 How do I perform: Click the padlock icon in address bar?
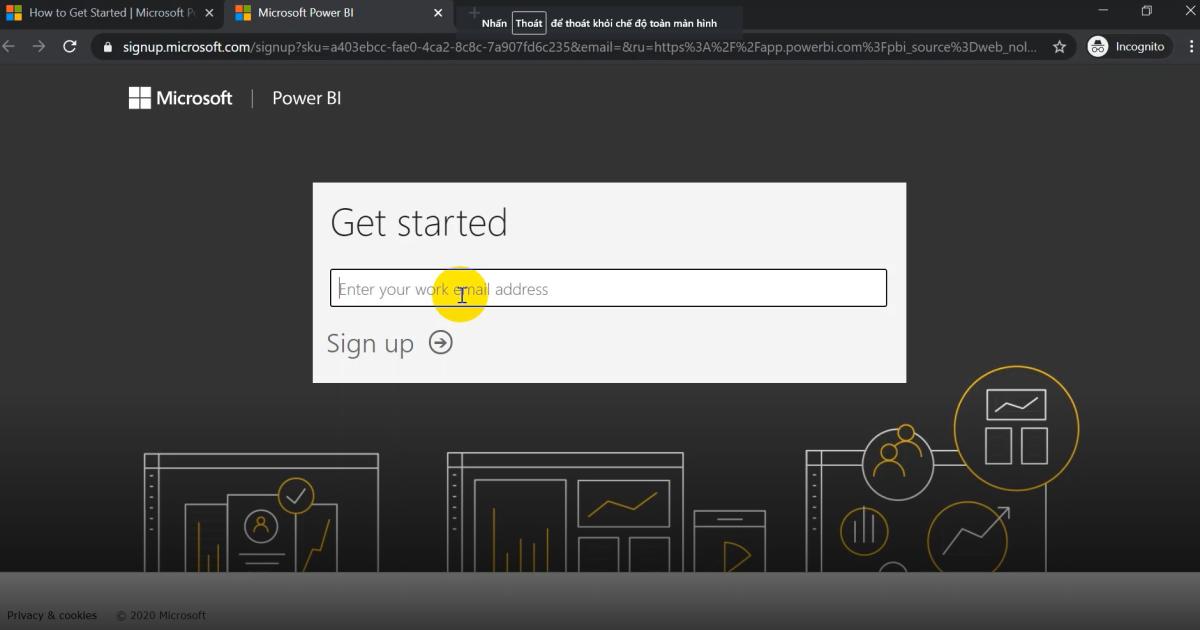click(x=109, y=46)
